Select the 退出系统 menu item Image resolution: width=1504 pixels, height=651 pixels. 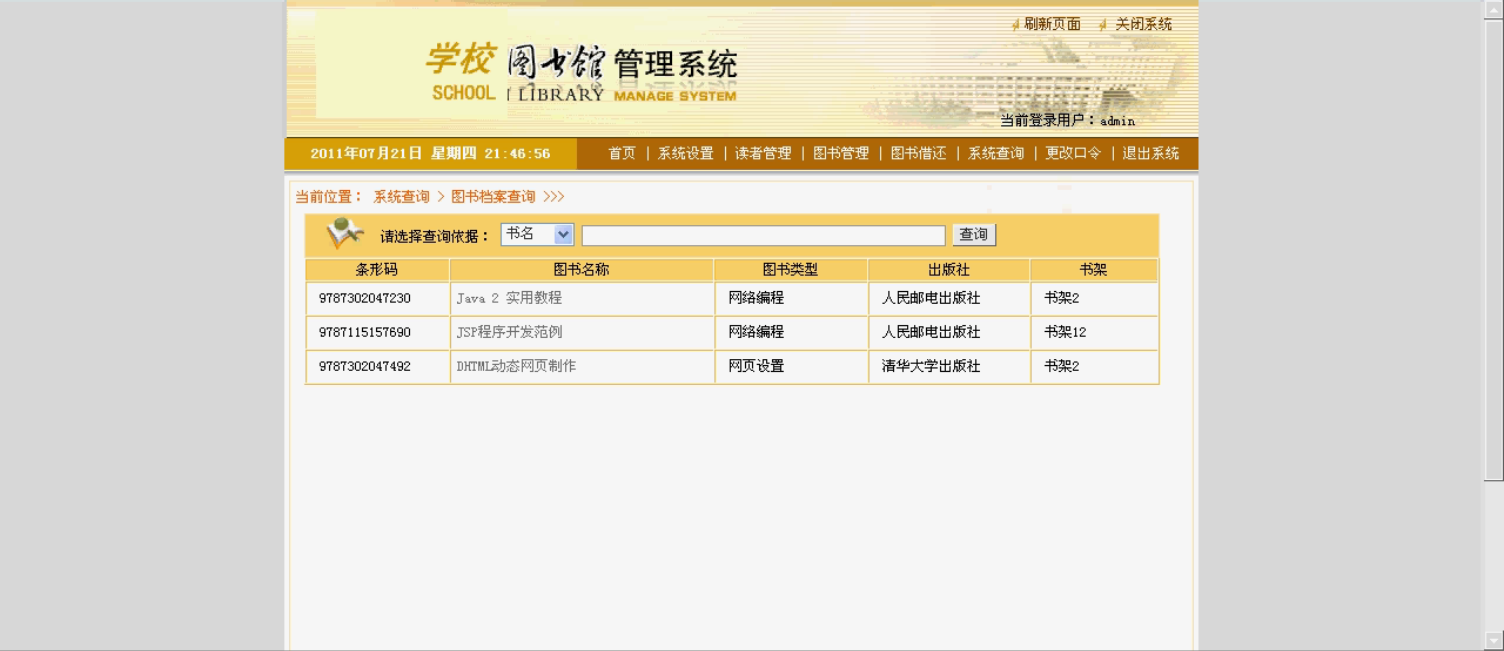pyautogui.click(x=1151, y=153)
